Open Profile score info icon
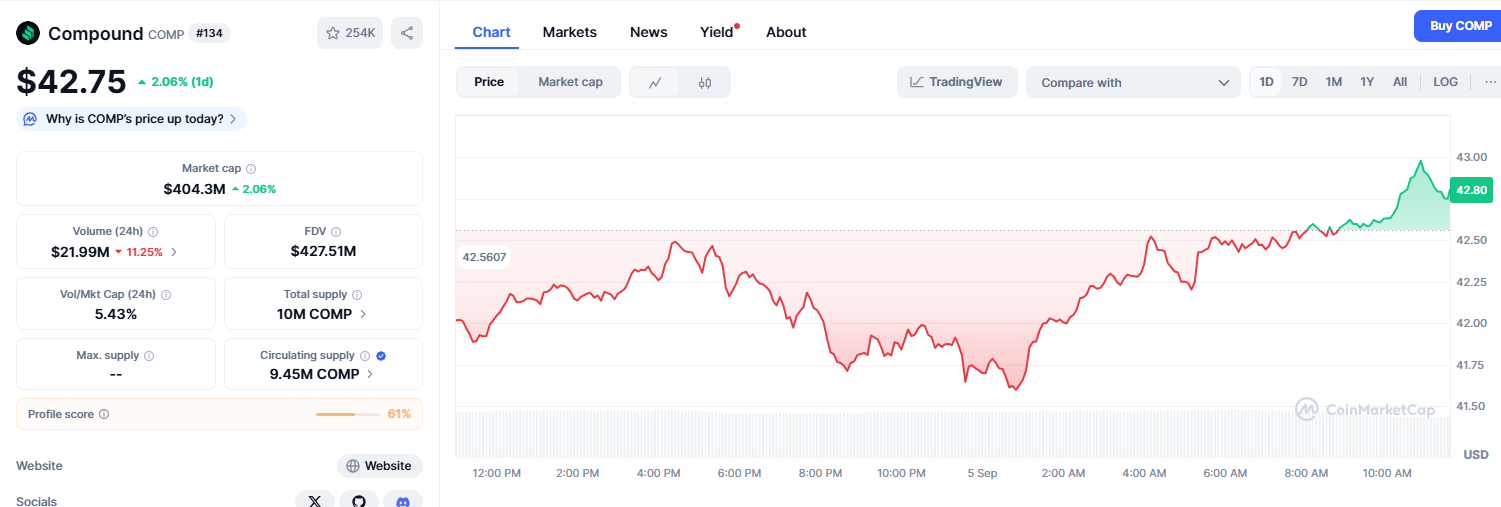Image resolution: width=1501 pixels, height=507 pixels. pyautogui.click(x=104, y=414)
